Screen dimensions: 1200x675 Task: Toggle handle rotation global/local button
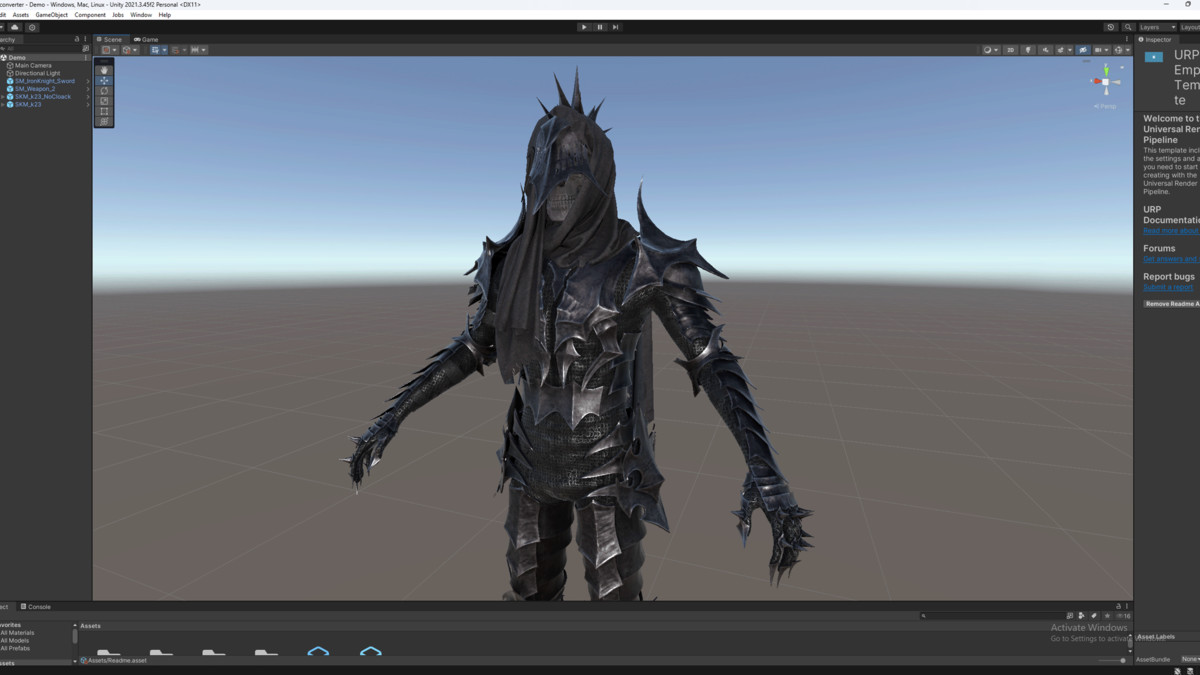coord(130,50)
